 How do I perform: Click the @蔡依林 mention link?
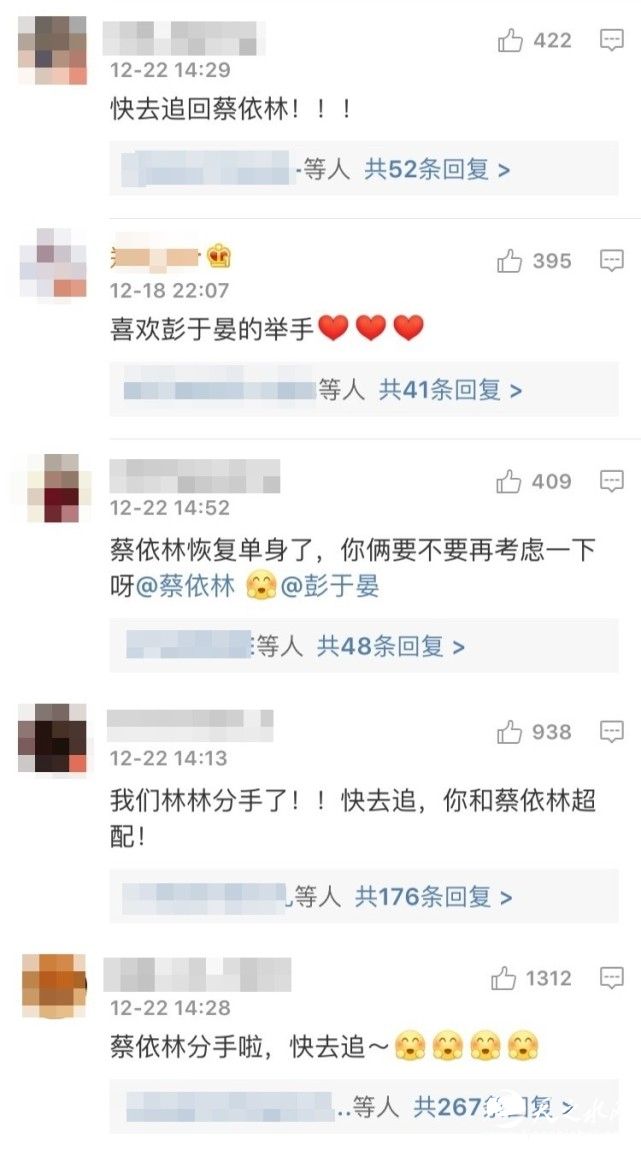tap(186, 586)
